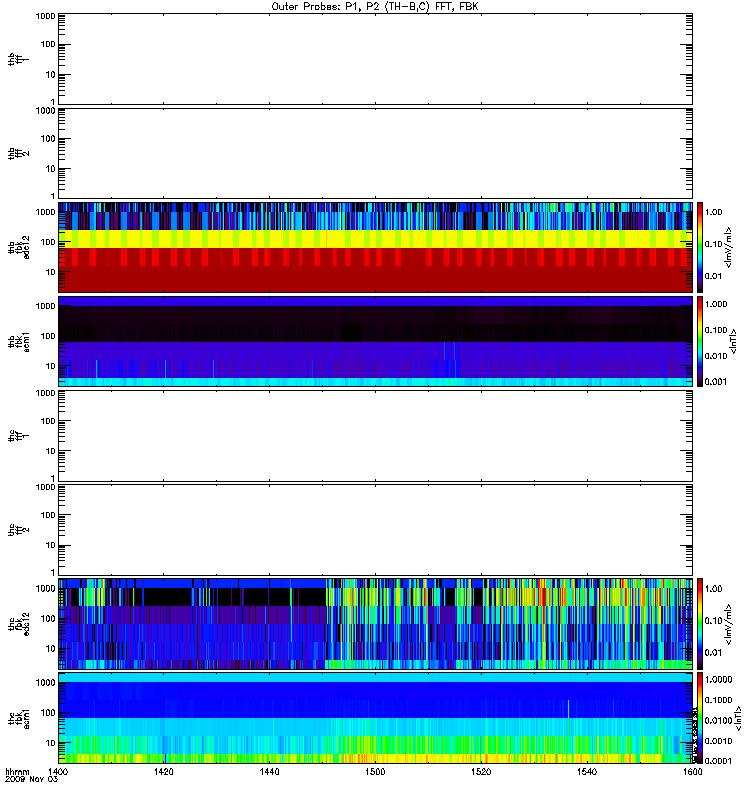The image size is (750, 800).
Task: Click the 'thc fbk edc12' y-axis title
Action: pyautogui.click(x=19, y=624)
